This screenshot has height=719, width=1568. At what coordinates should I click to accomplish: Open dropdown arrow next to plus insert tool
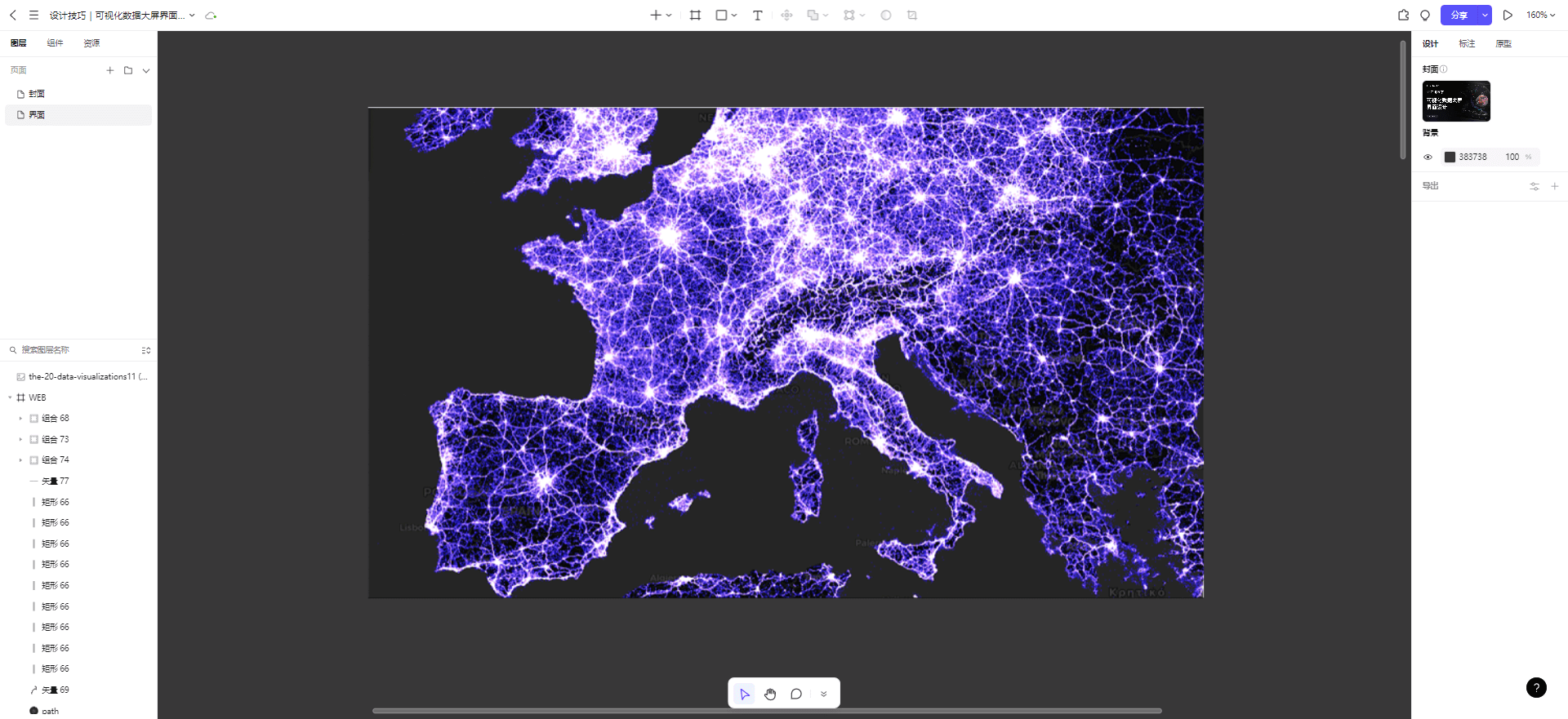pyautogui.click(x=669, y=16)
